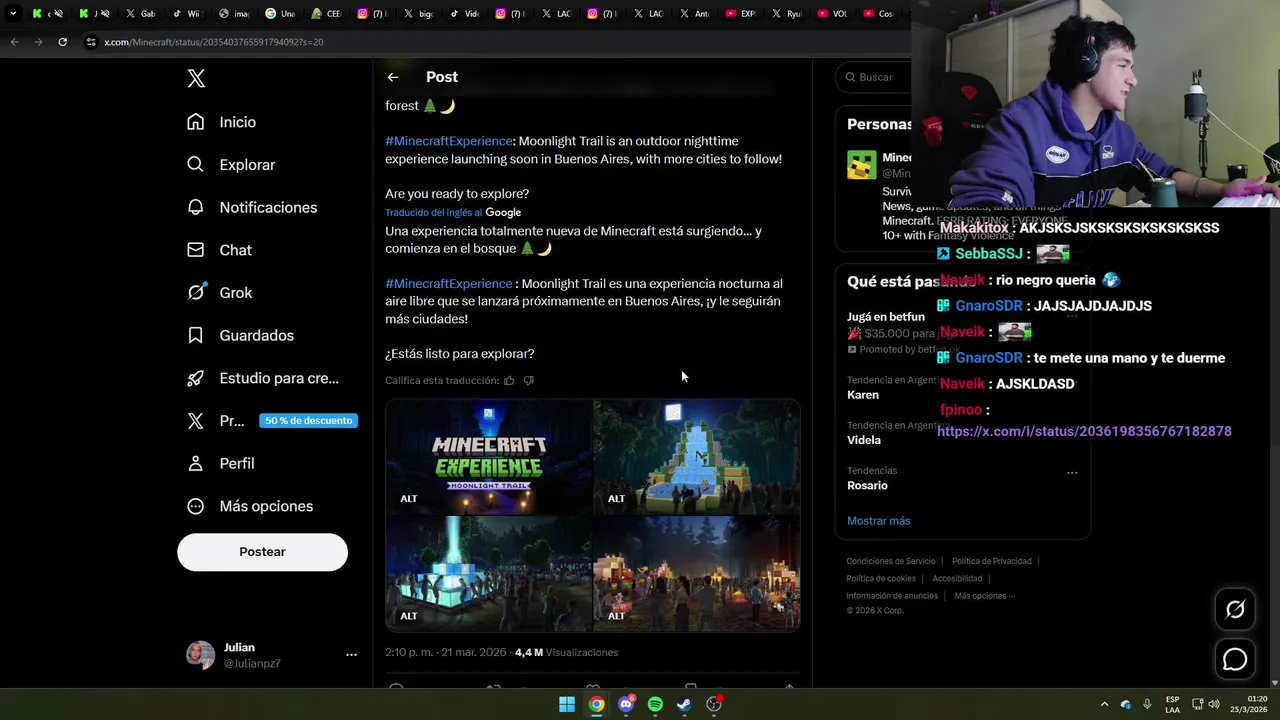This screenshot has height=720, width=1280.
Task: Open the Karen trend
Action: 863,395
